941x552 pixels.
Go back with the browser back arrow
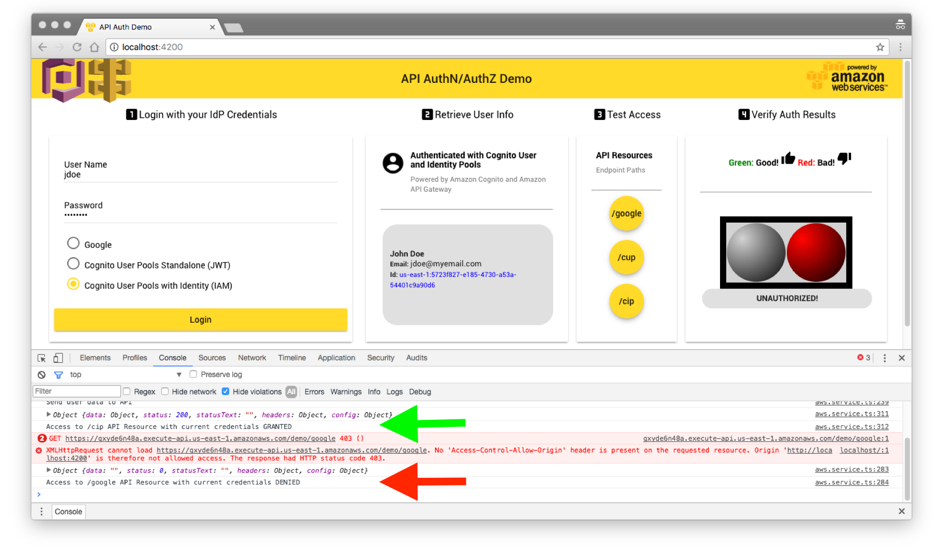42,47
